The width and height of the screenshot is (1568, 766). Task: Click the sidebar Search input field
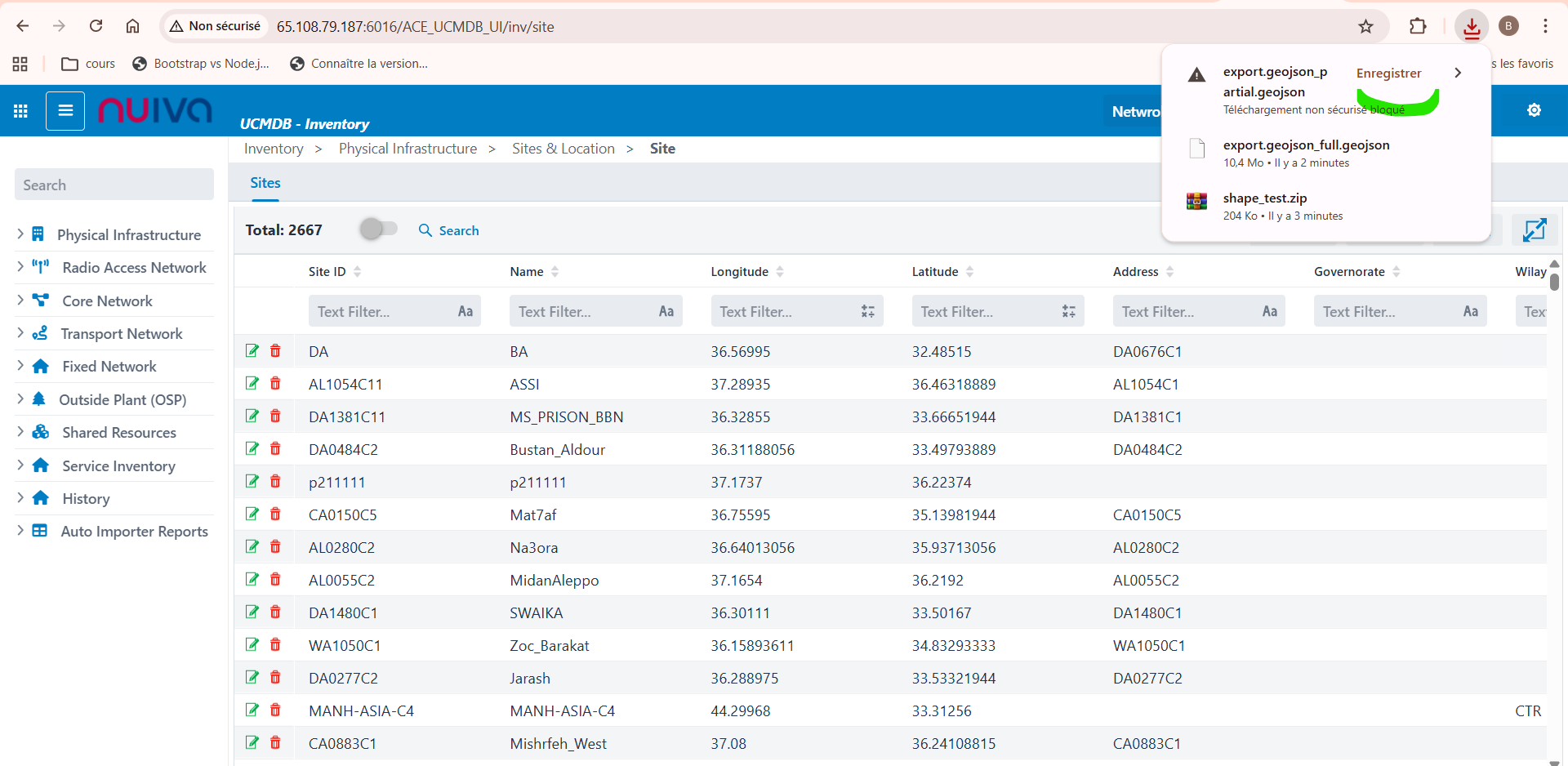coord(114,185)
